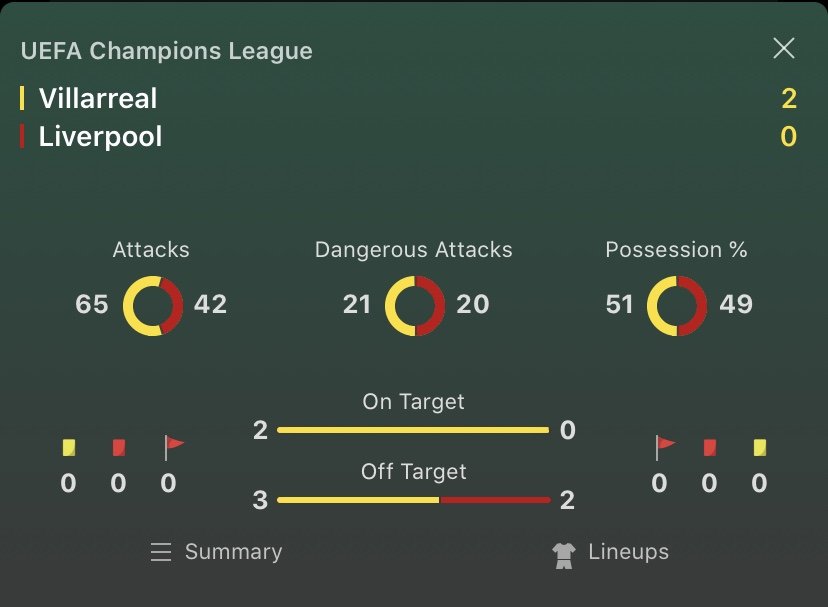Select the Possession % donut chart
Image resolution: width=828 pixels, height=607 pixels.
[677, 305]
